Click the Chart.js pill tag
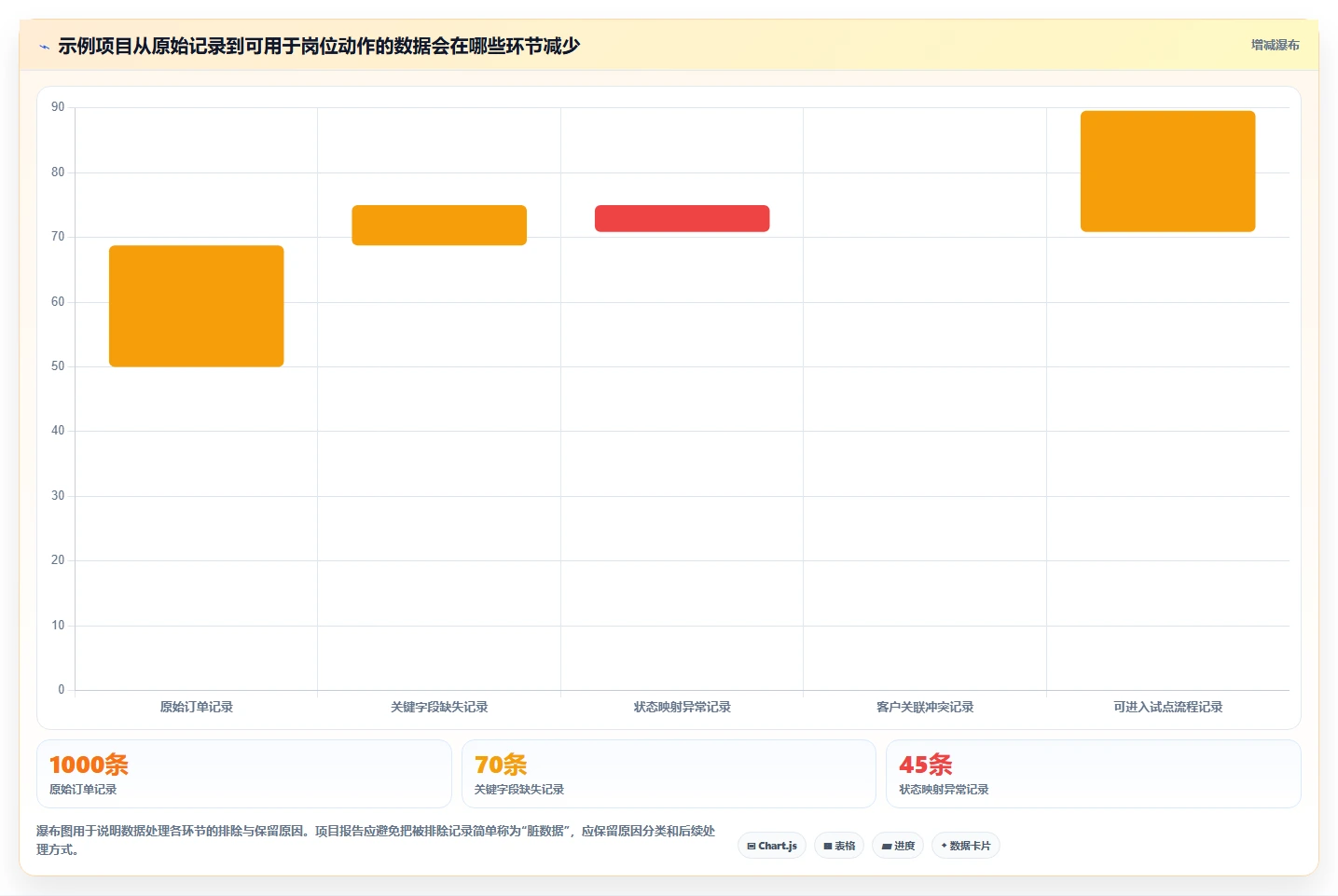Screen dimensions: 1338x896 [x=772, y=846]
